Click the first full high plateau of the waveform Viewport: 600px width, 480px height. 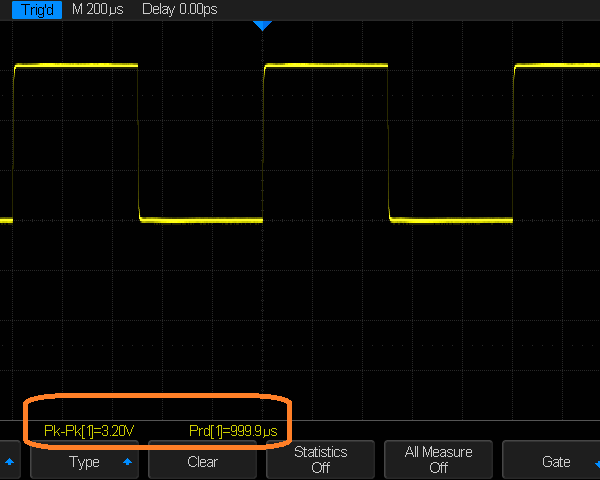click(x=76, y=66)
